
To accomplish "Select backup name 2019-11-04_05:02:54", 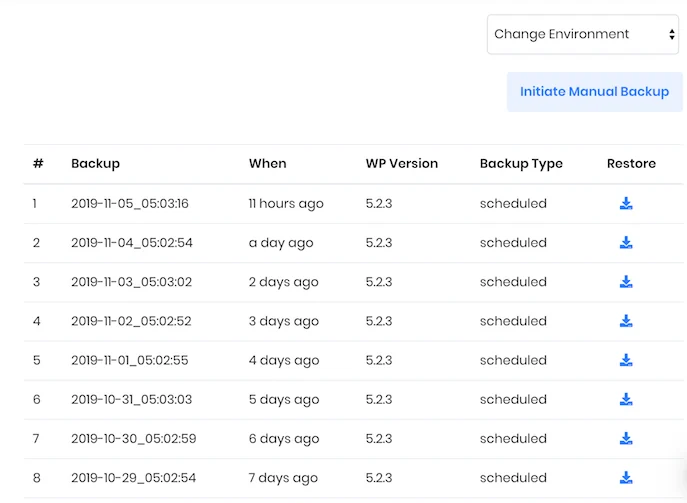I will click(x=132, y=243).
